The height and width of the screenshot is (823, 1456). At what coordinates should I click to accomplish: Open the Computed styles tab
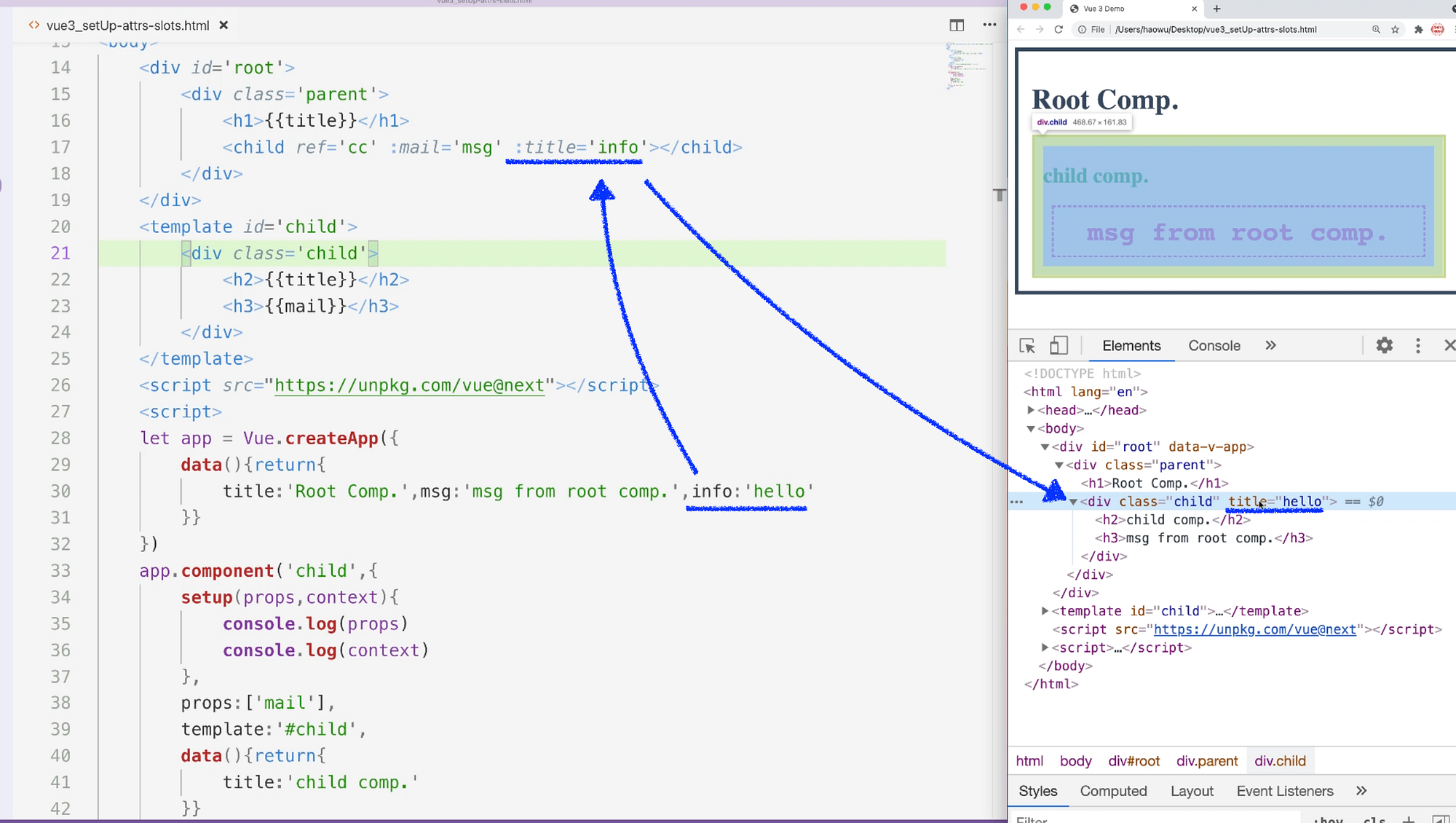click(x=1113, y=791)
